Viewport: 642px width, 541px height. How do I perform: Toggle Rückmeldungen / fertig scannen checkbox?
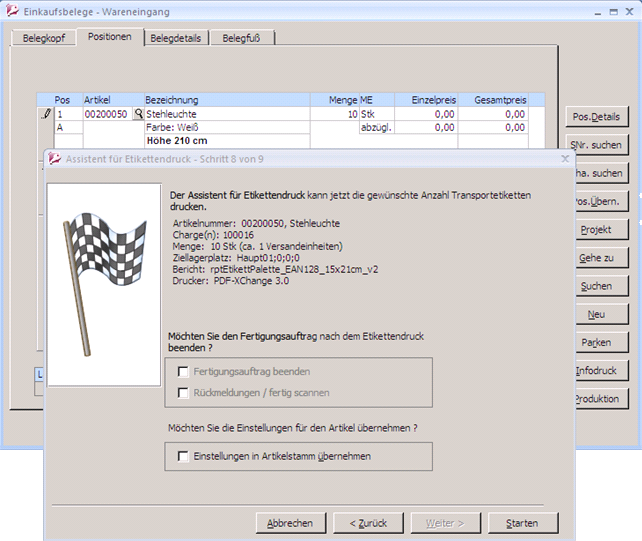click(x=183, y=393)
